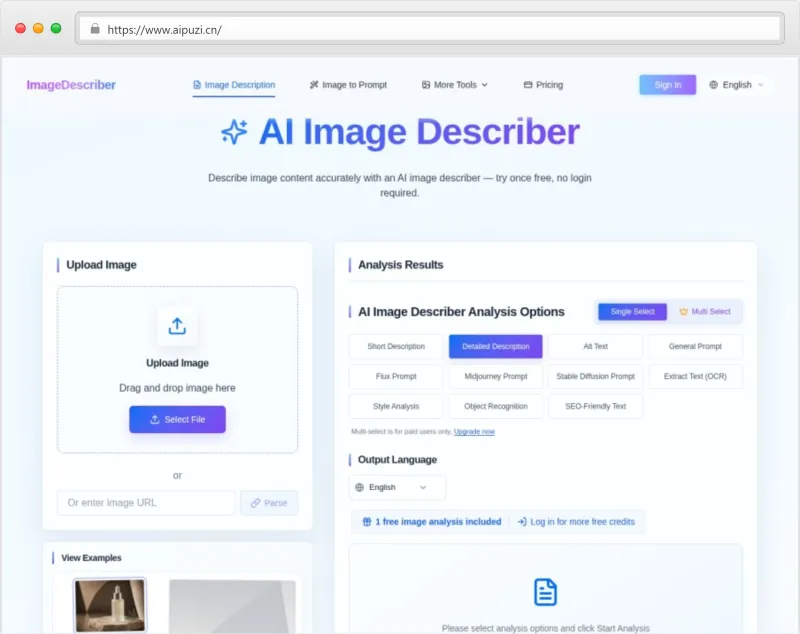Click the wand icon on Image to Prompt
This screenshot has height=634, width=800.
pyautogui.click(x=314, y=85)
